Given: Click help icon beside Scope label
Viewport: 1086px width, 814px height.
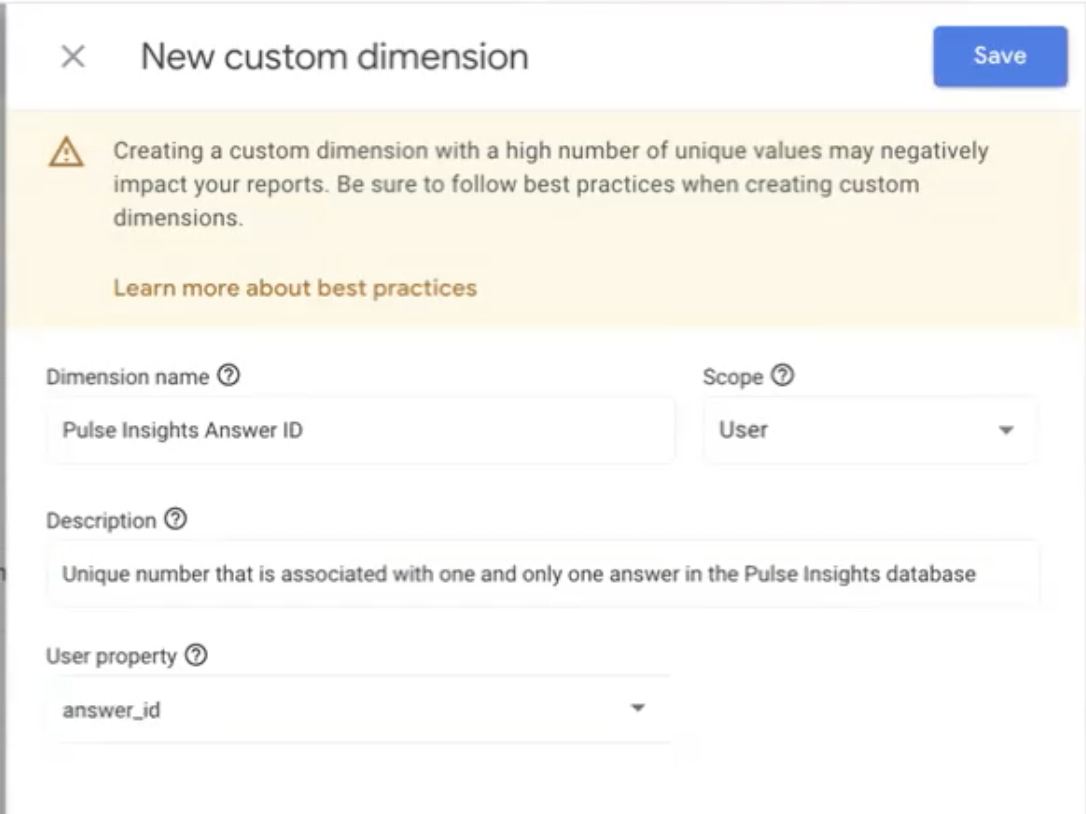Looking at the screenshot, I should pyautogui.click(x=784, y=377).
